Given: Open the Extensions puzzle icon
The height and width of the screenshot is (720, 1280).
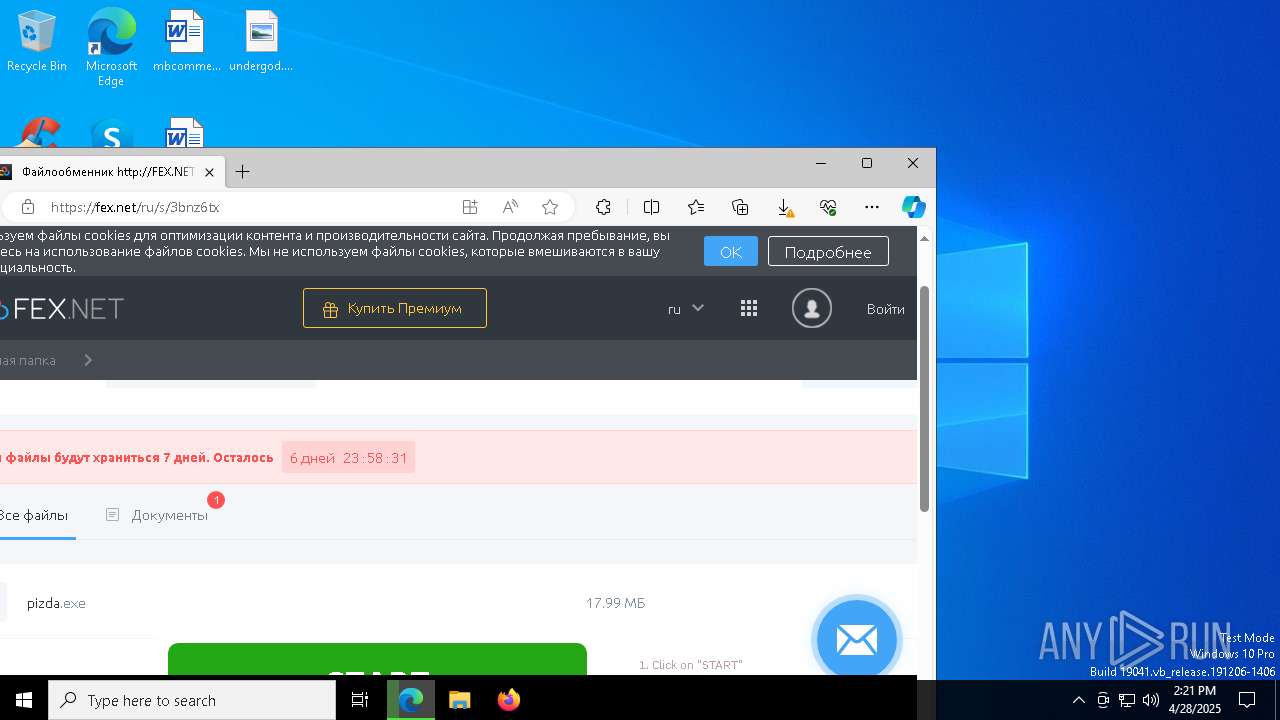Looking at the screenshot, I should click(603, 207).
